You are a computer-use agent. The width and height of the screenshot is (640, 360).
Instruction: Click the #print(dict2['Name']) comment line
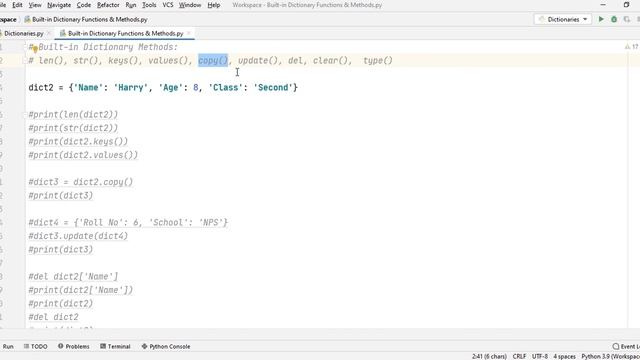[x=81, y=290]
